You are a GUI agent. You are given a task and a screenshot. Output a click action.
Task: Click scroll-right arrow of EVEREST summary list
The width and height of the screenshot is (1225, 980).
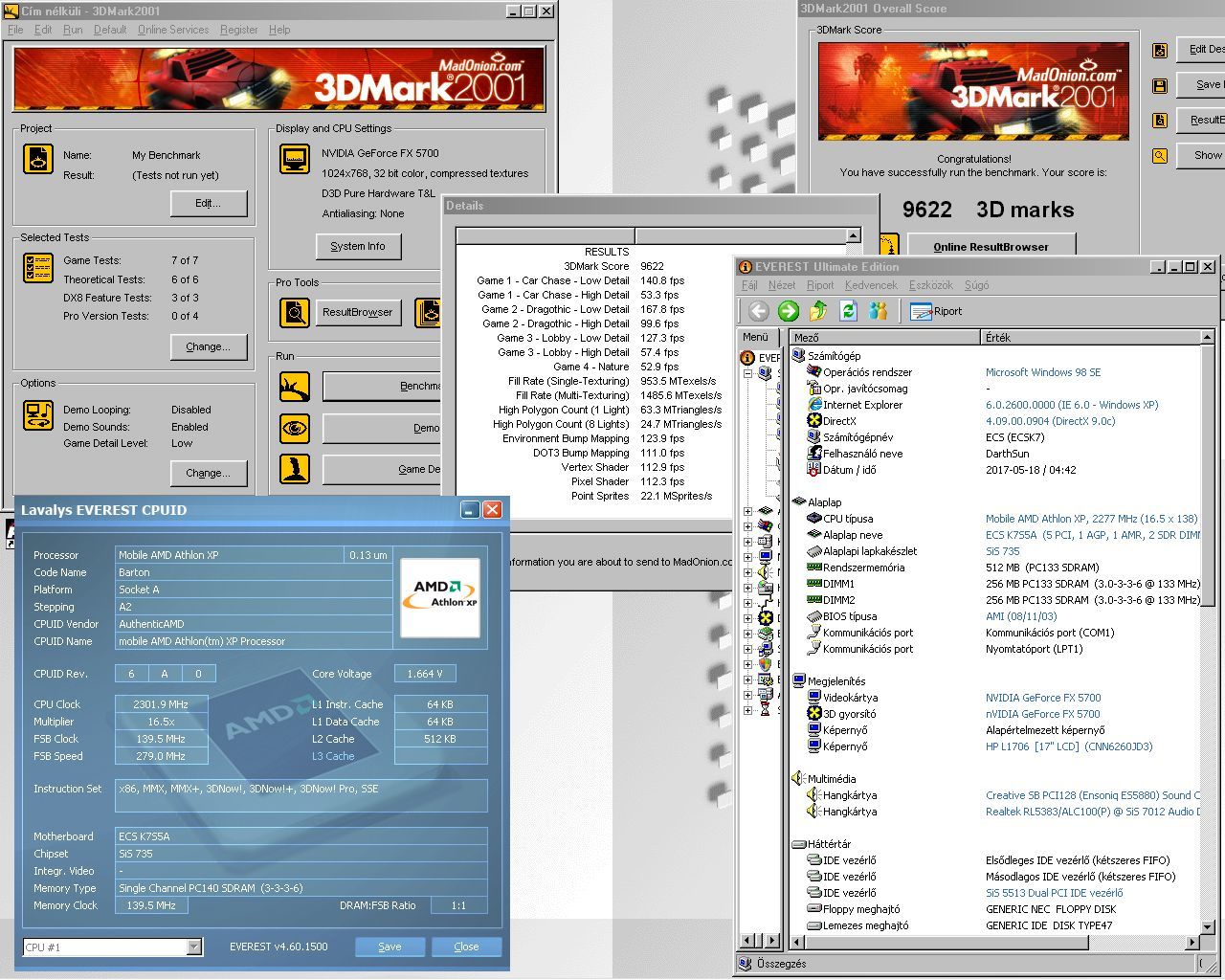(1192, 942)
